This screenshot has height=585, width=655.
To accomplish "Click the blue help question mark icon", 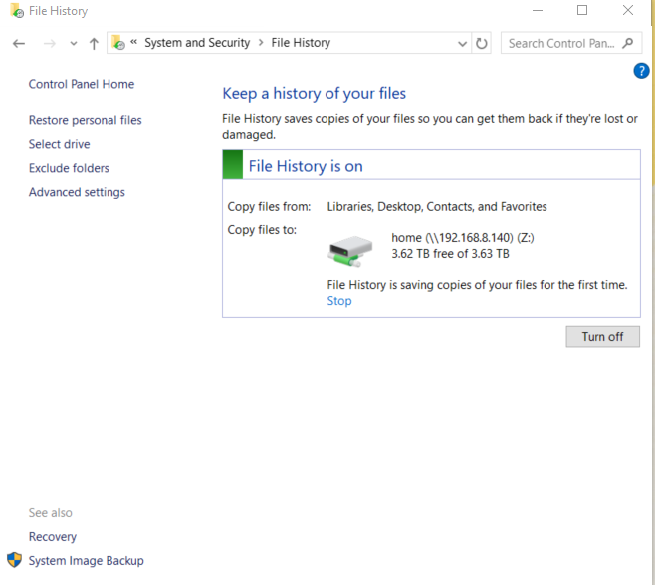I will [641, 71].
